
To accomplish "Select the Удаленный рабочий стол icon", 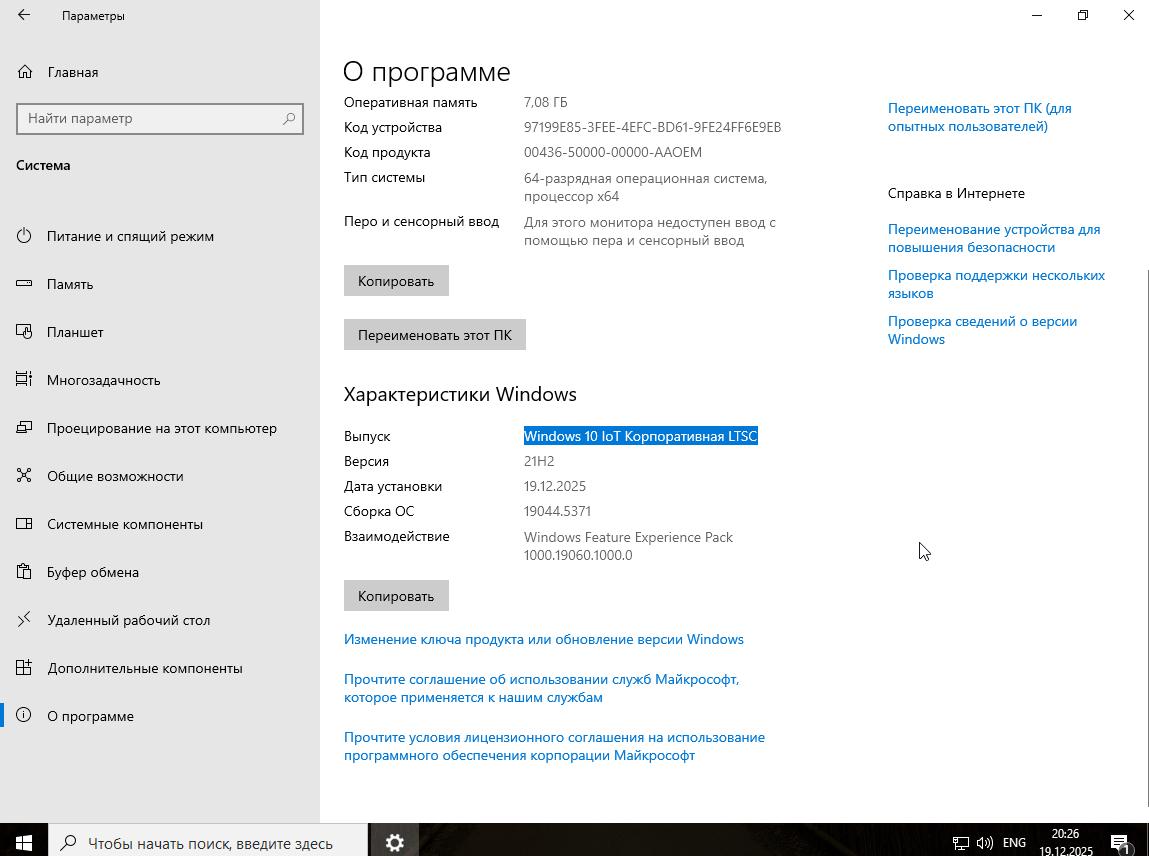I will [x=24, y=620].
